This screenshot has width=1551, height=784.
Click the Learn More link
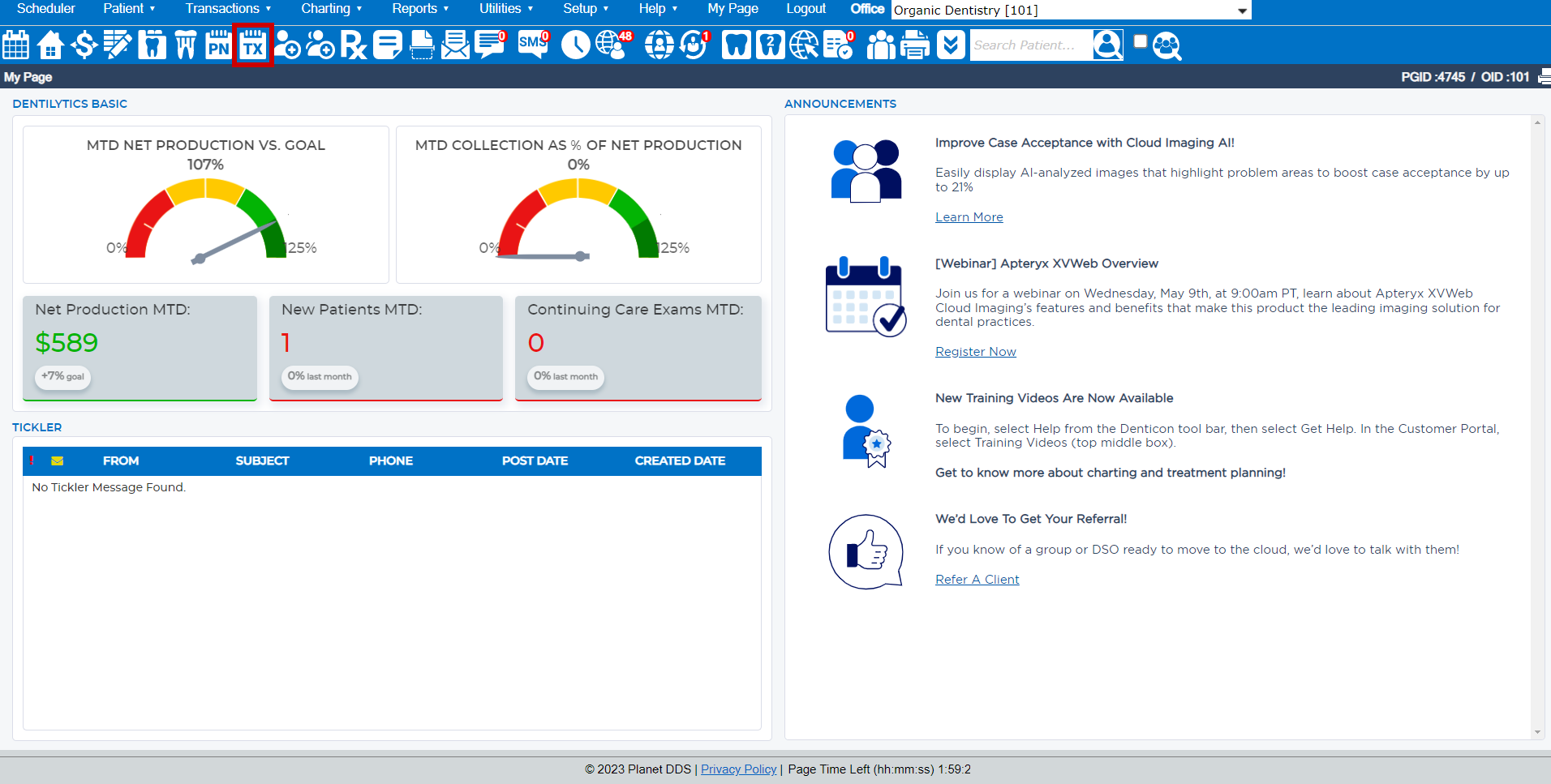(x=969, y=217)
